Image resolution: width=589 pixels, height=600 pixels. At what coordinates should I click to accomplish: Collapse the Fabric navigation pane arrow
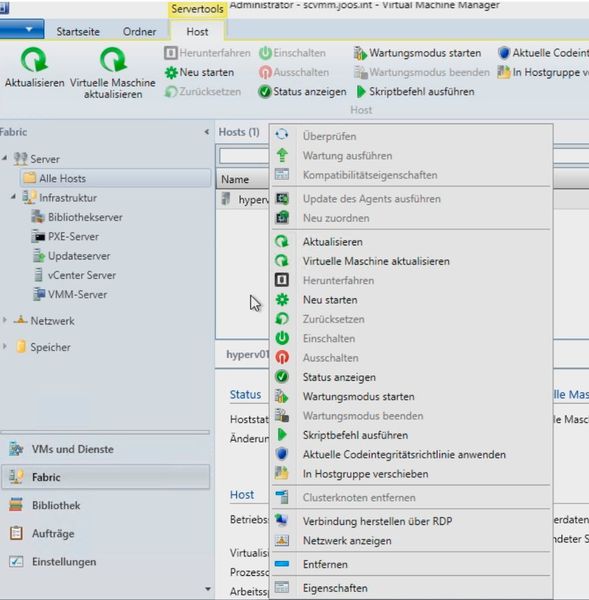click(207, 132)
